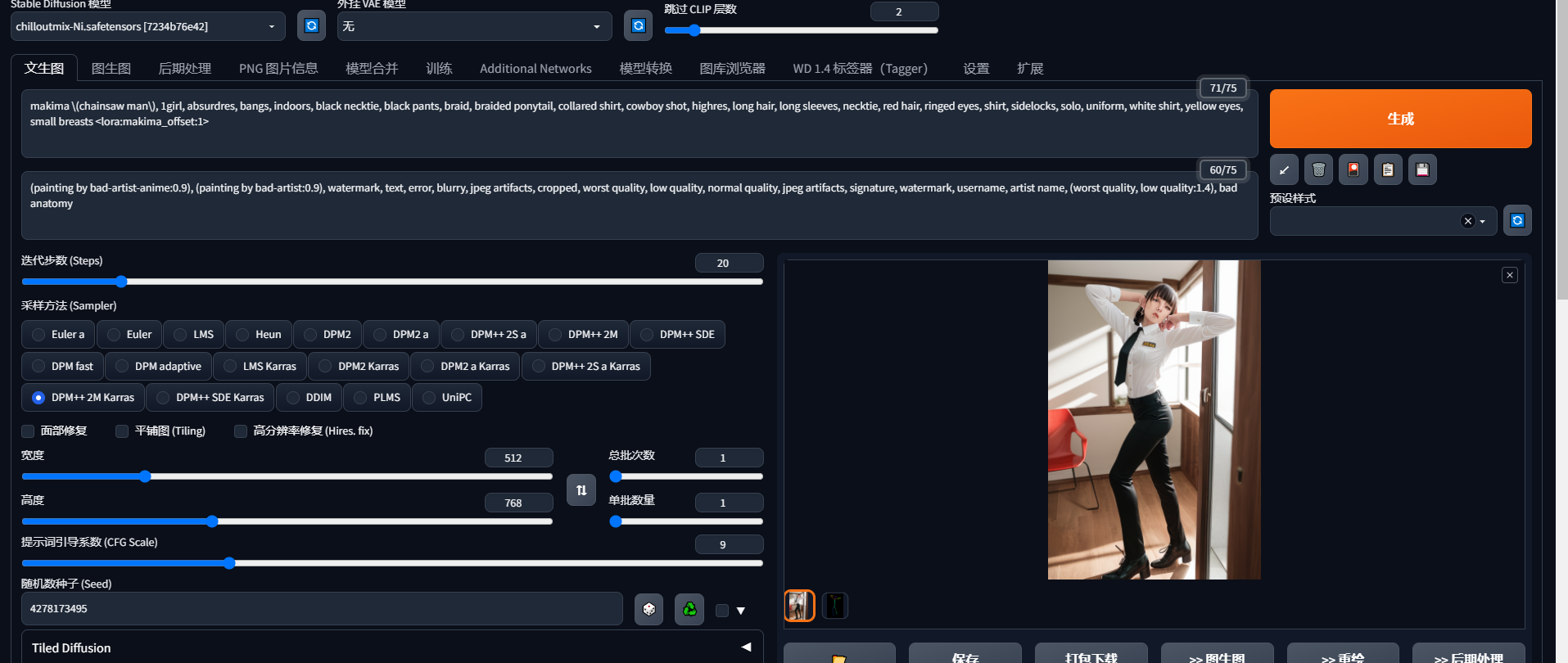Select the Heun sampler

point(259,334)
